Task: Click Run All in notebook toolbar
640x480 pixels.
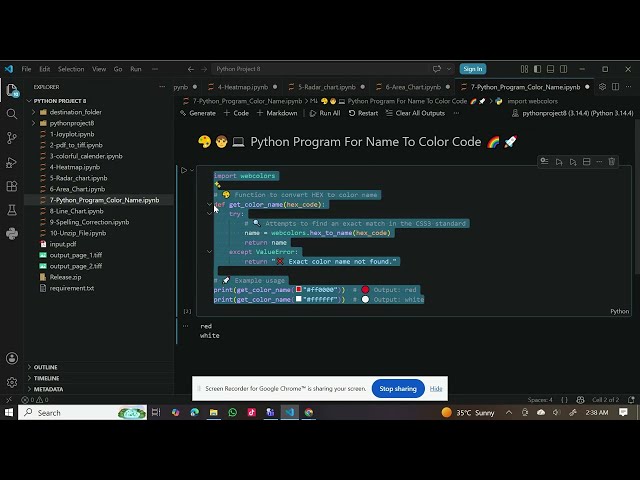Action: click(325, 113)
